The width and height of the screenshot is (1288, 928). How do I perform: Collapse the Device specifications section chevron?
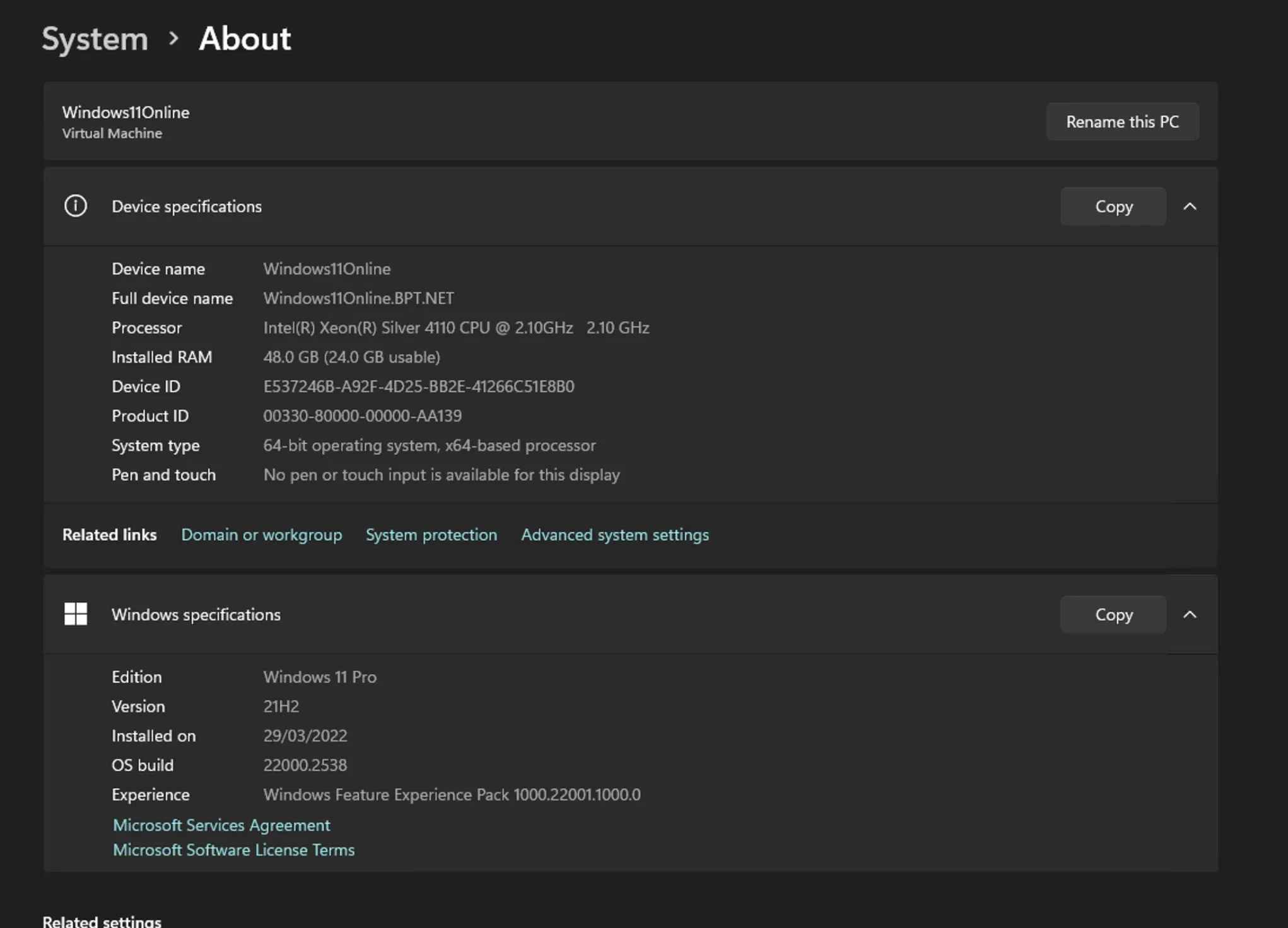(x=1190, y=206)
